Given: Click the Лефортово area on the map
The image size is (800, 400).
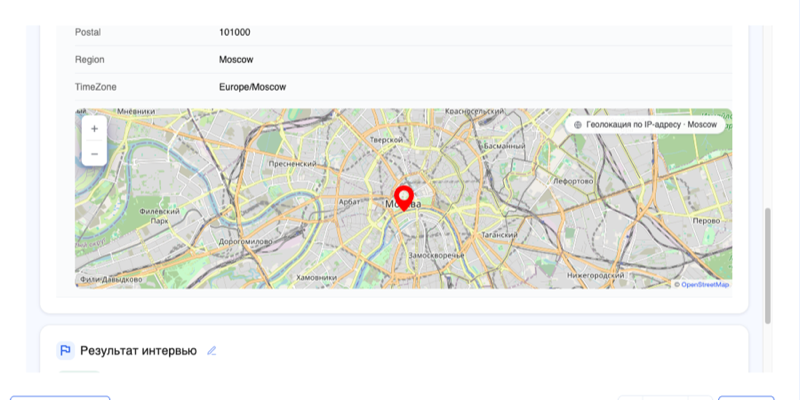Looking at the screenshot, I should point(573,181).
